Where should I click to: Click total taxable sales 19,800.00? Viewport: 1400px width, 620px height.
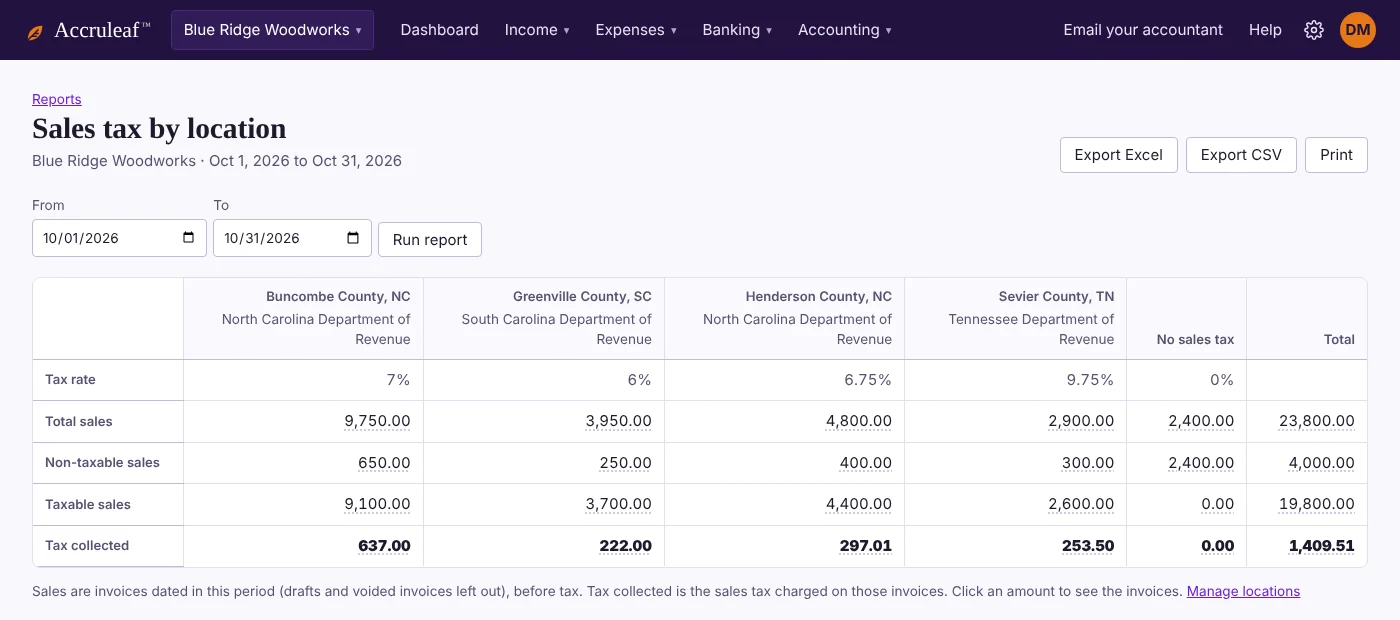[x=1317, y=504]
